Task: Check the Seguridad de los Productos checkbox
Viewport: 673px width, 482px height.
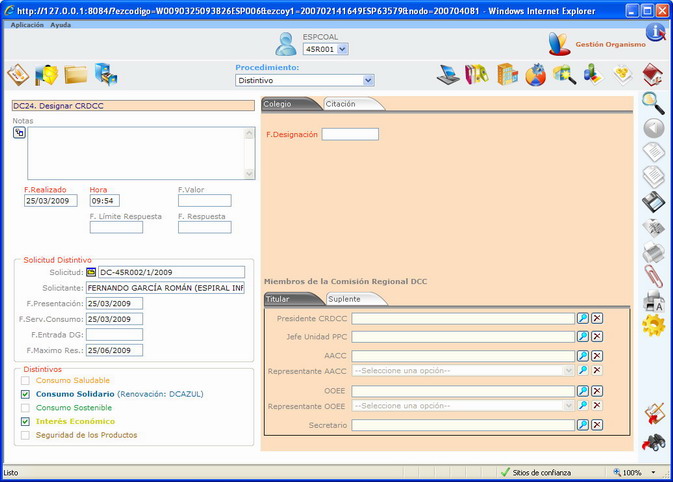Action: pyautogui.click(x=25, y=435)
